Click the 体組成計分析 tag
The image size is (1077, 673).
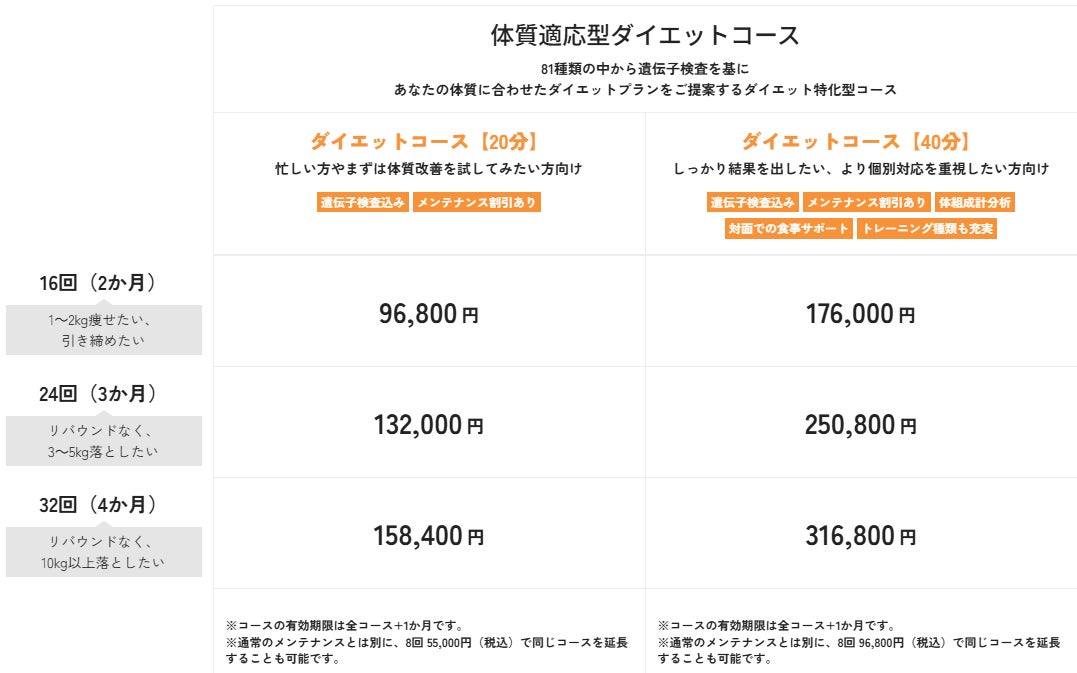coord(975,202)
